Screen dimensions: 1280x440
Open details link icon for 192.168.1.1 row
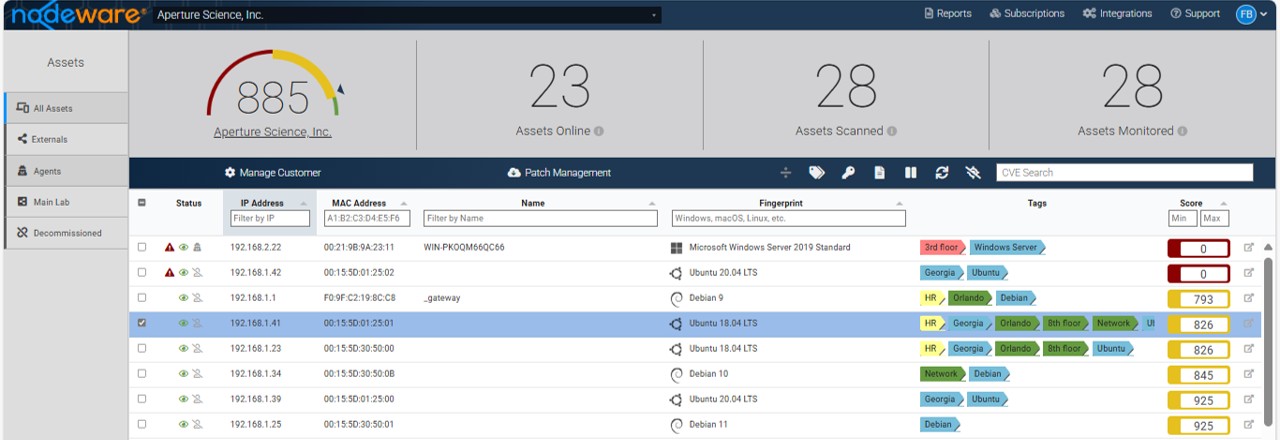coord(1248,297)
